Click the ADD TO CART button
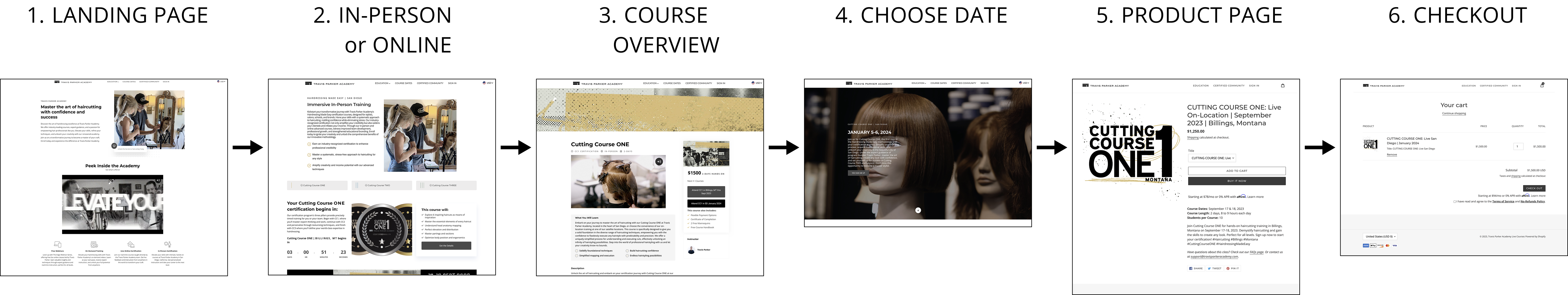Screen dimensions: 1568x295 click(1237, 171)
